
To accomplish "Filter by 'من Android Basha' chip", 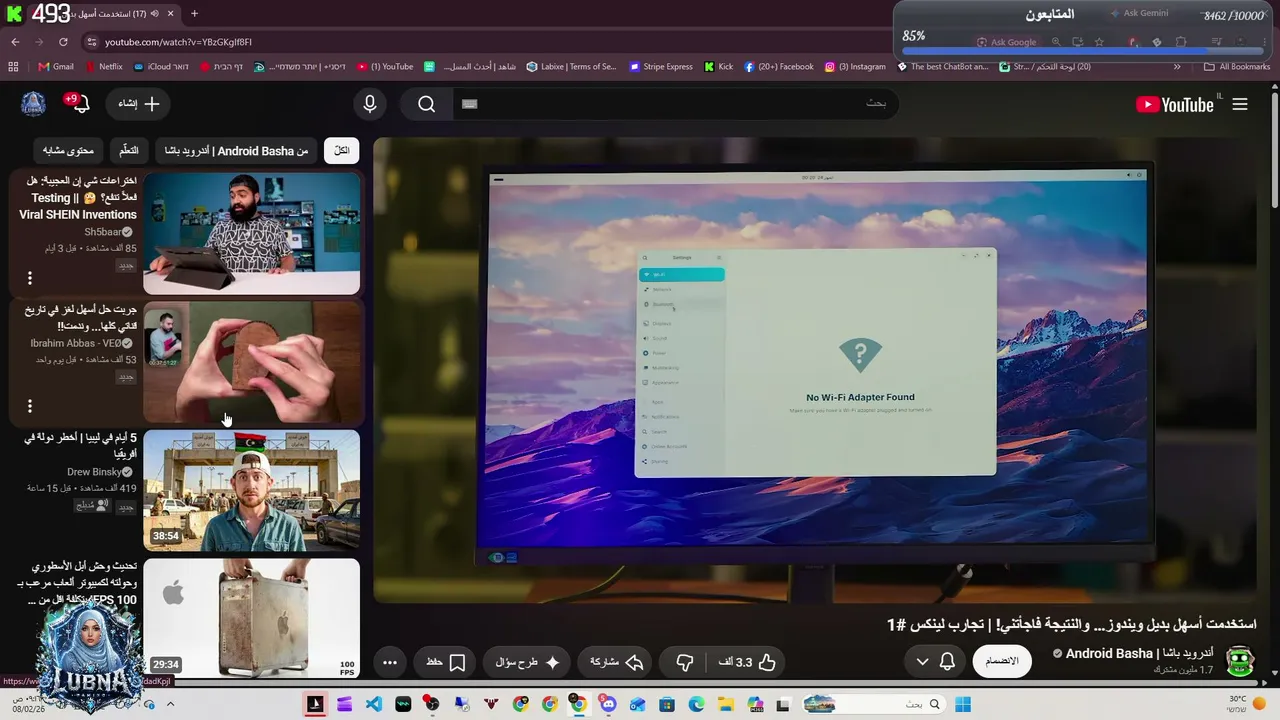I will [236, 151].
